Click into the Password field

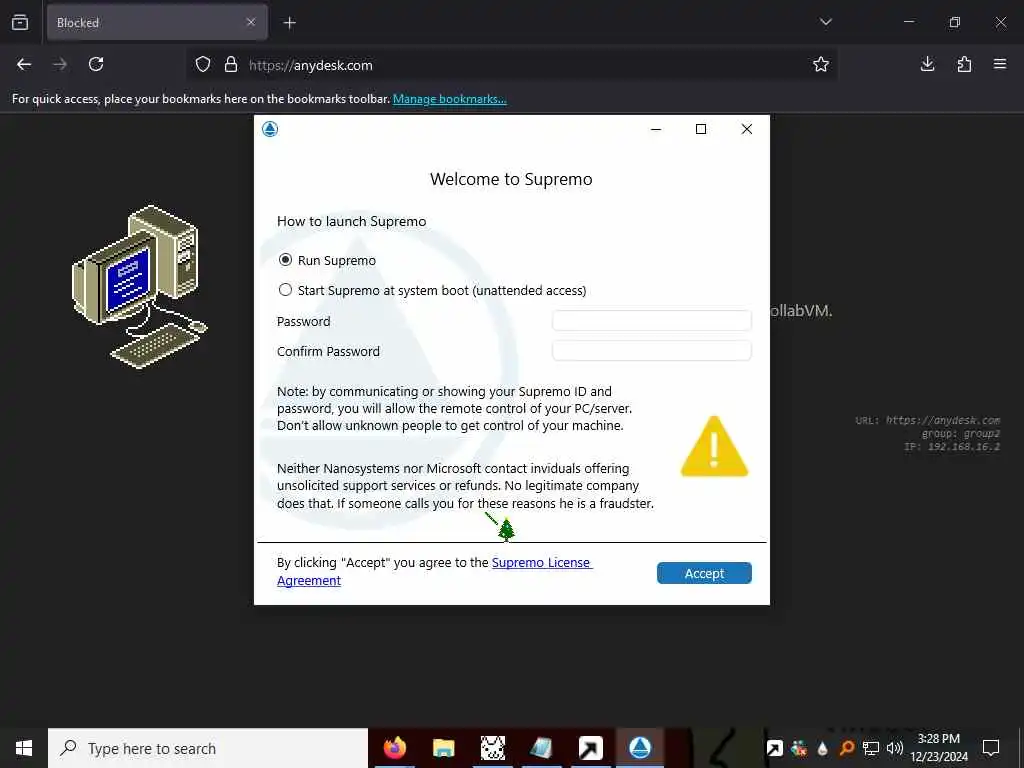click(651, 321)
